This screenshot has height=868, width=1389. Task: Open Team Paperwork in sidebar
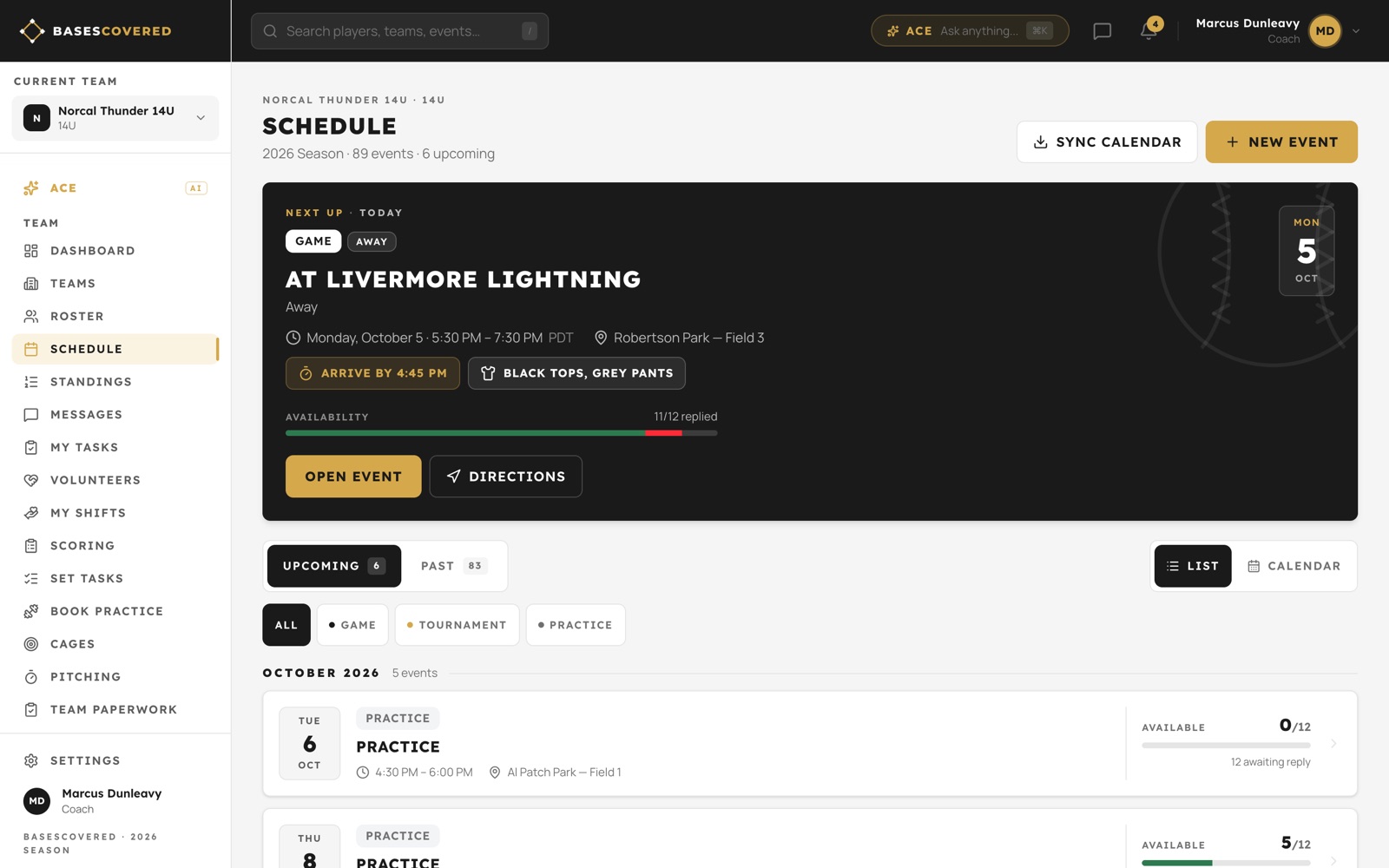(x=115, y=709)
